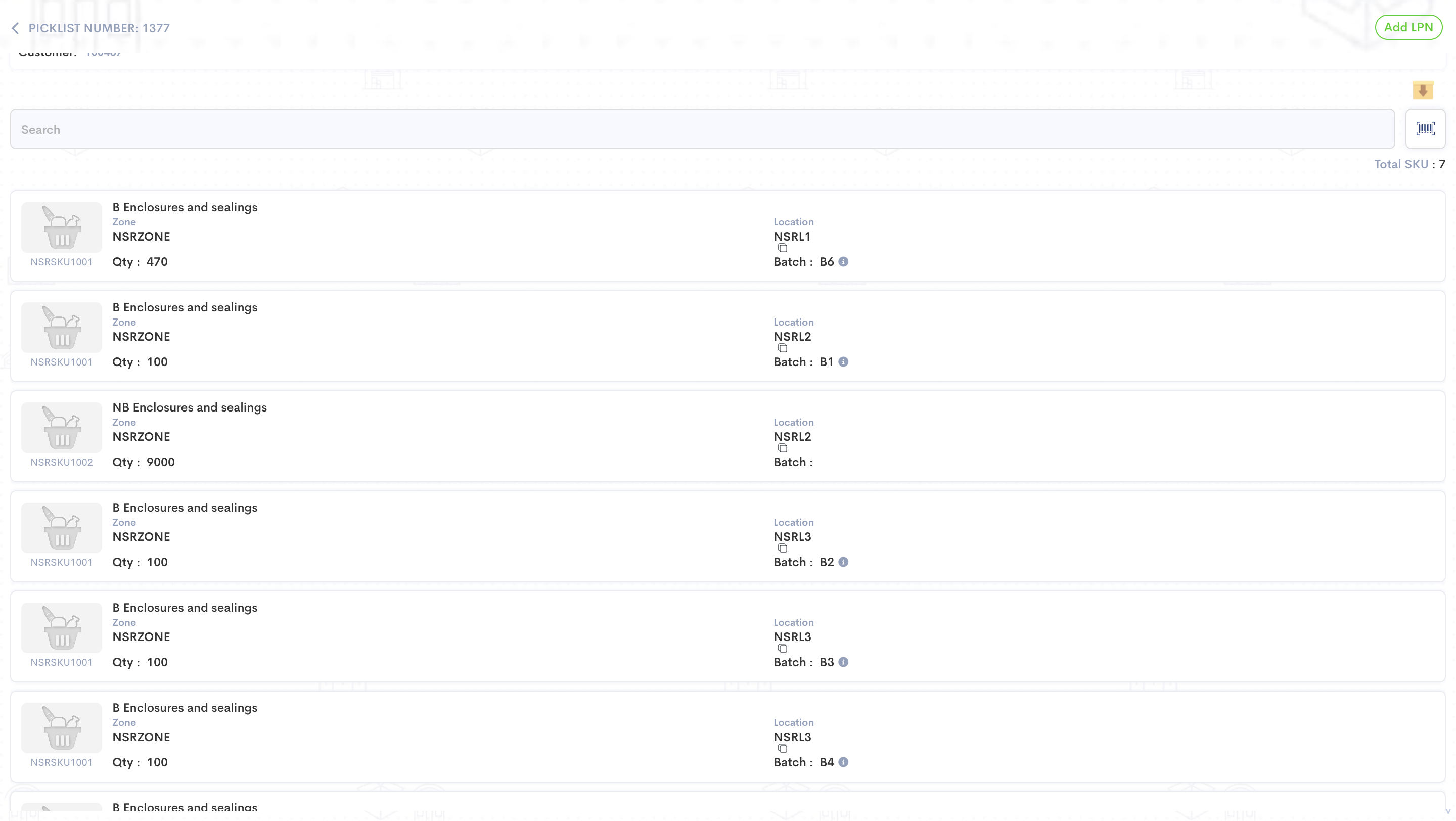The width and height of the screenshot is (1456, 821).
Task: Click batch value B2
Action: (827, 562)
